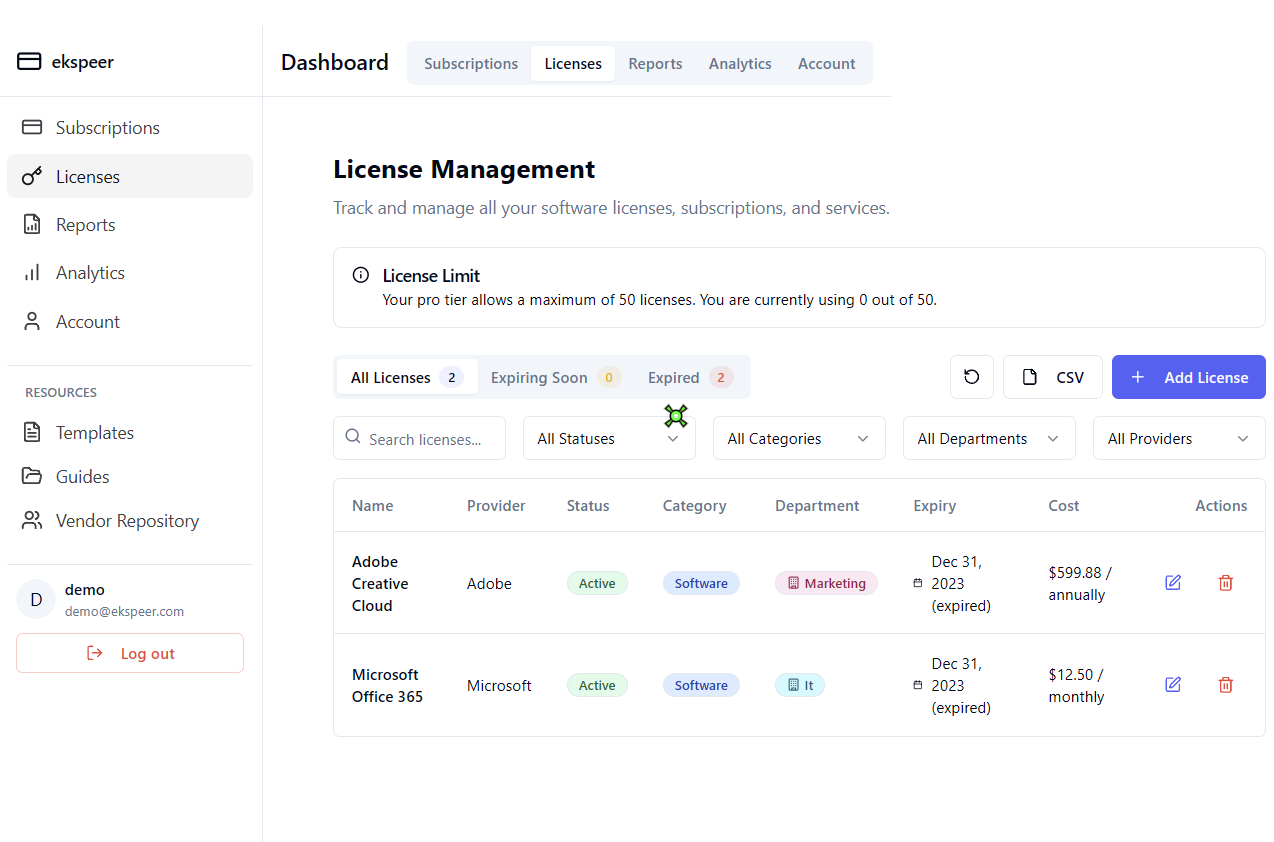Click the ekspeer logo icon
Viewport: 1274px width, 842px height.
pyautogui.click(x=29, y=62)
